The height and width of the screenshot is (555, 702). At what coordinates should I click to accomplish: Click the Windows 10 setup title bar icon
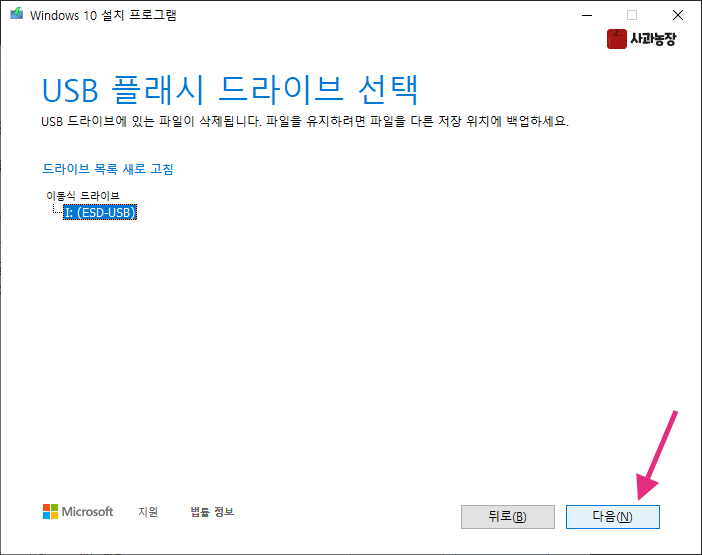(17, 14)
